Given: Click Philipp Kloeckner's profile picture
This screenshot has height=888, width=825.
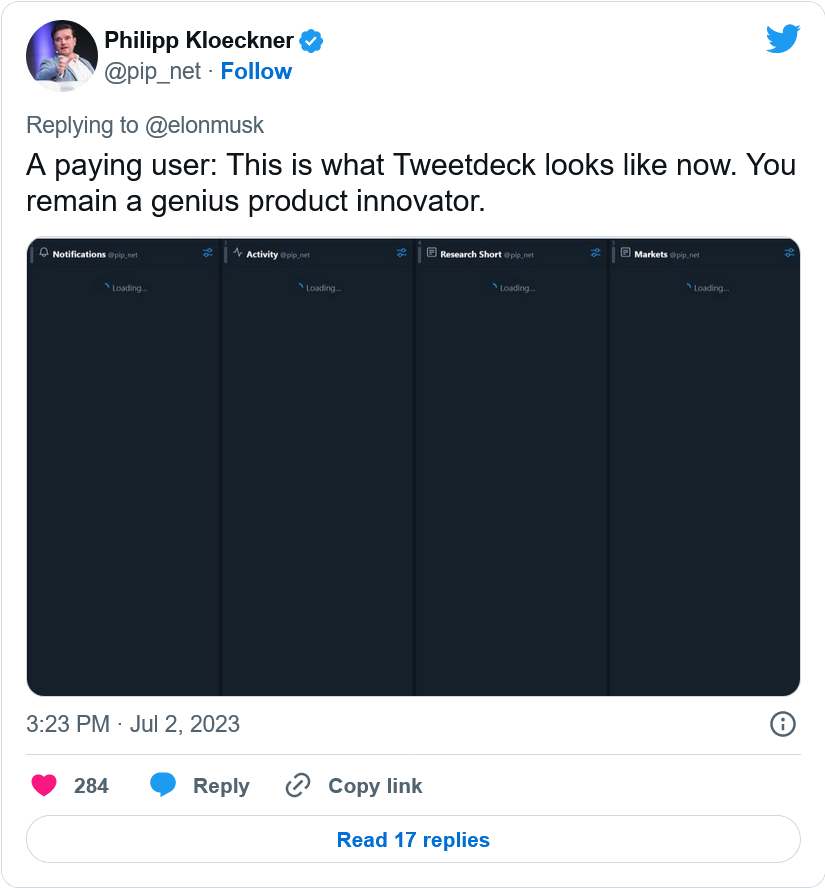Looking at the screenshot, I should pos(61,56).
